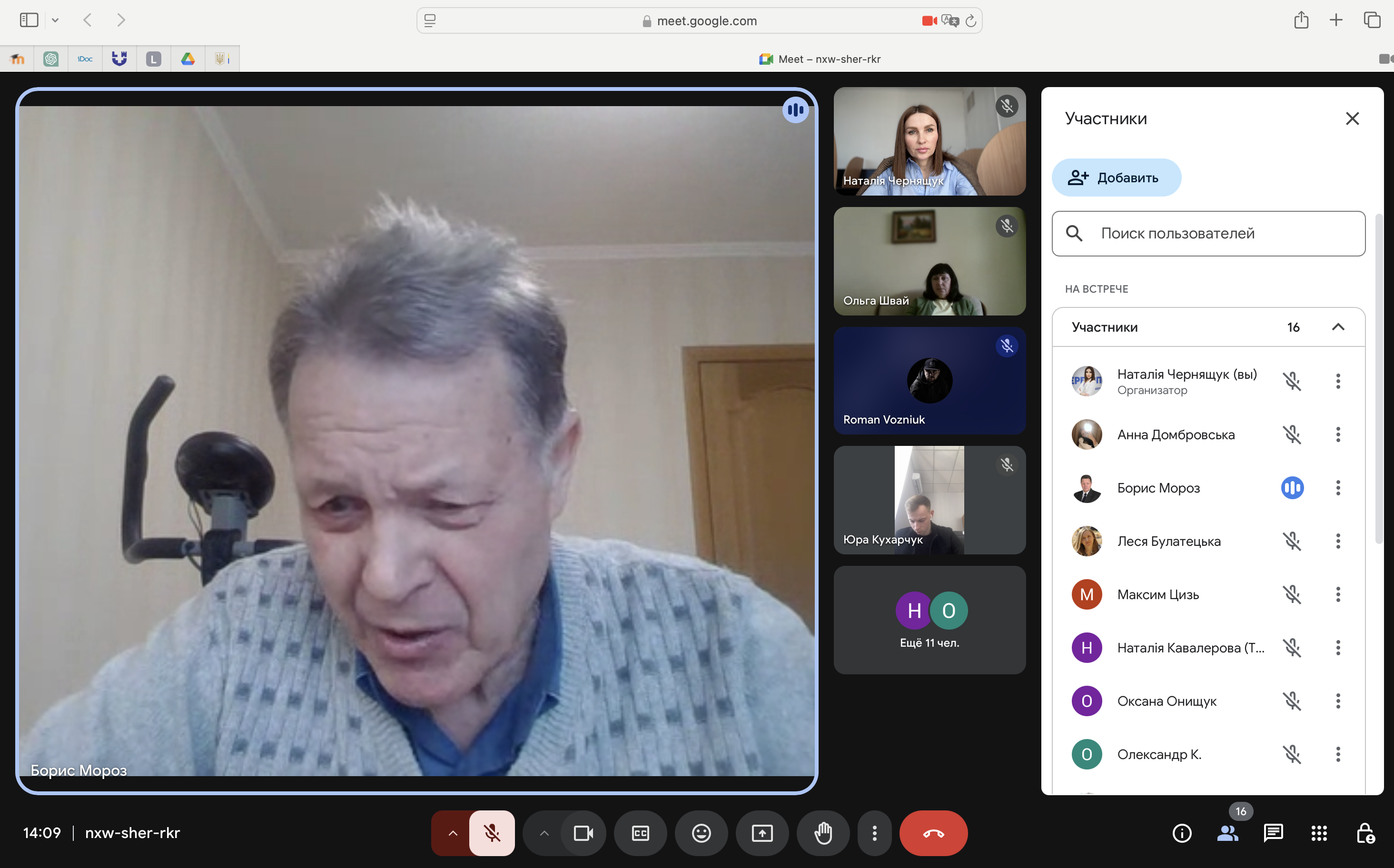The height and width of the screenshot is (868, 1394).
Task: Collapse the Участники list of 16
Action: tap(1338, 327)
